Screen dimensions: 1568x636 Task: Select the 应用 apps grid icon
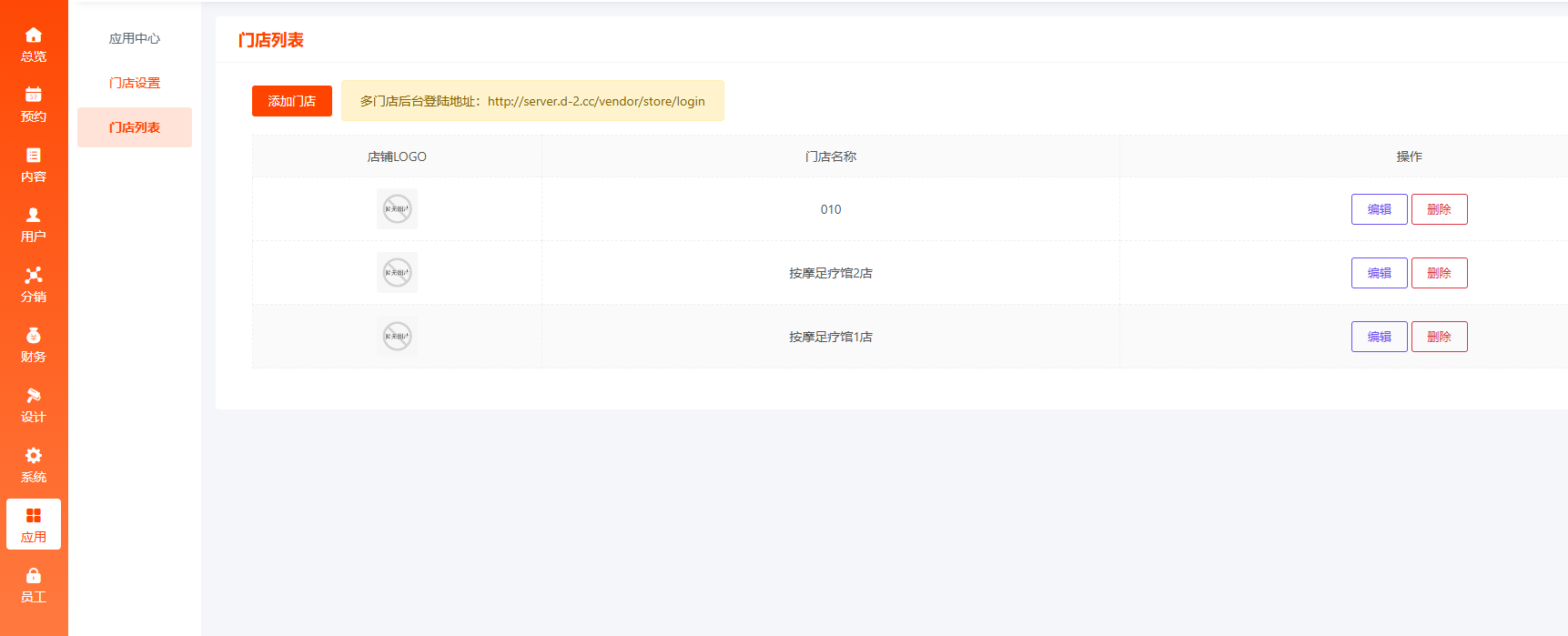34,516
